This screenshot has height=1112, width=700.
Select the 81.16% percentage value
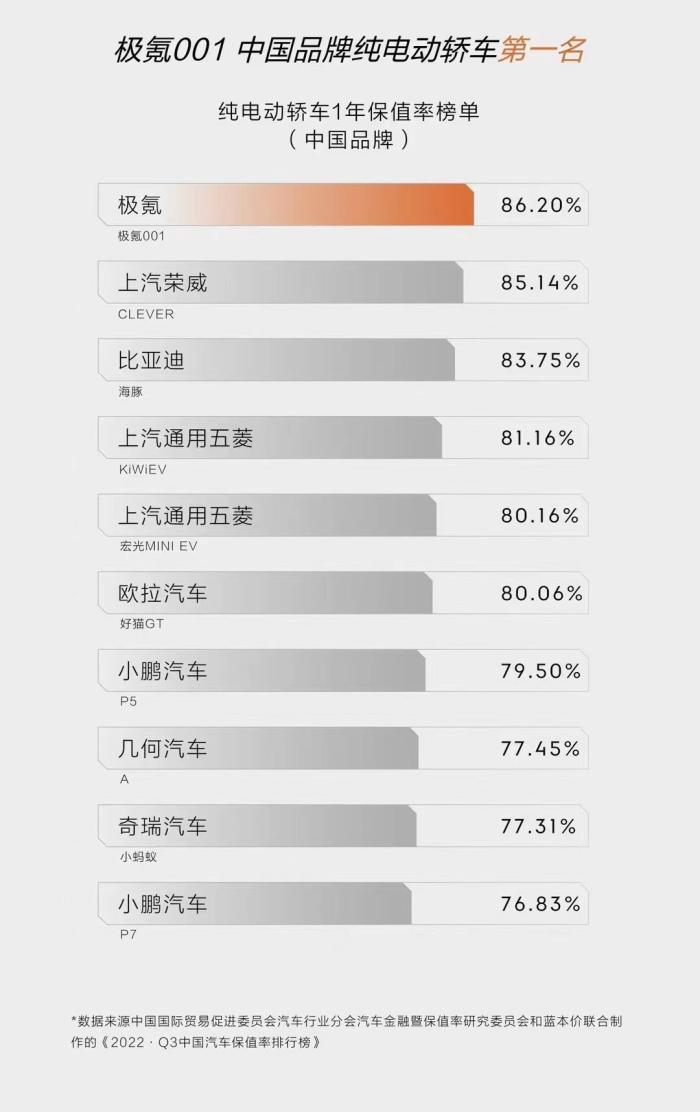[x=538, y=438]
